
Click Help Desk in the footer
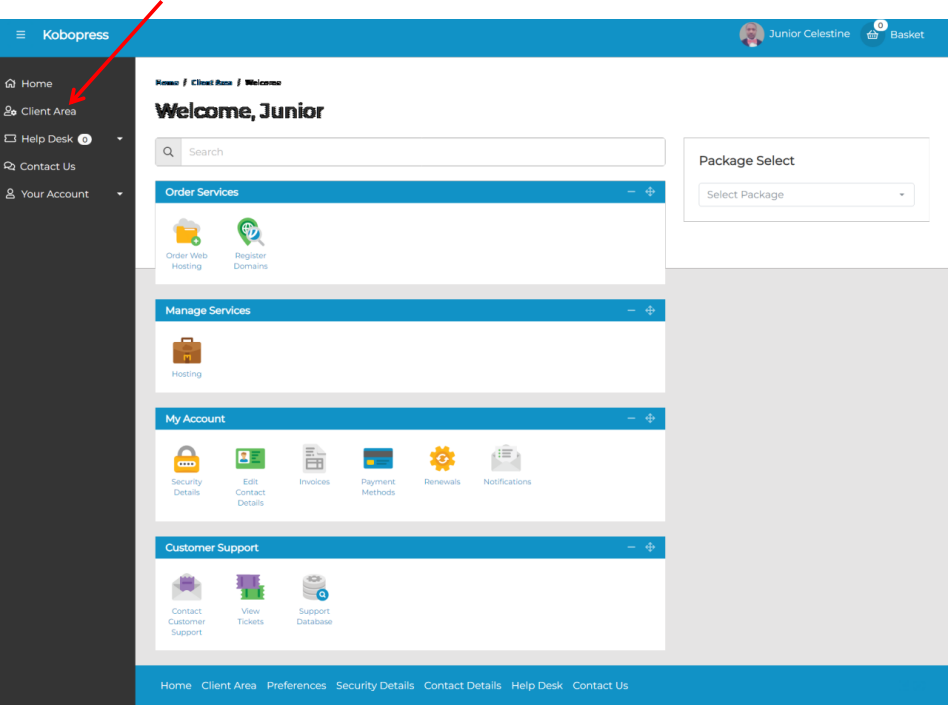537,686
